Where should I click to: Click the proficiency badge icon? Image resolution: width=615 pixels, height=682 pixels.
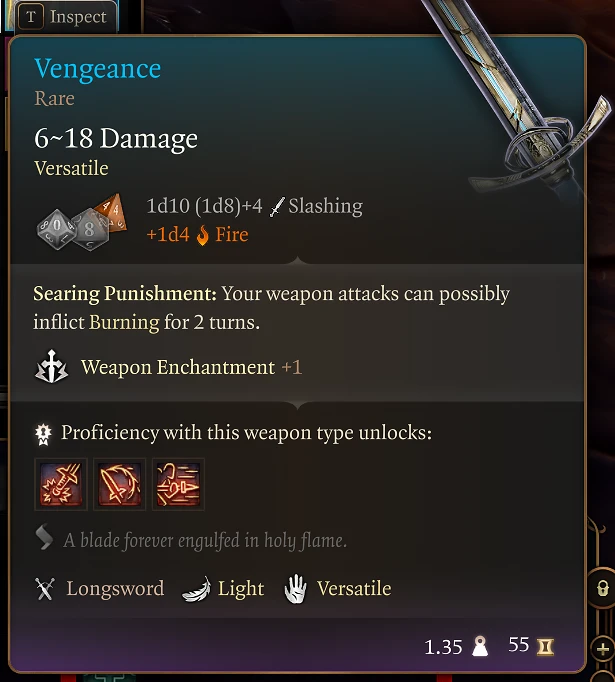point(43,434)
